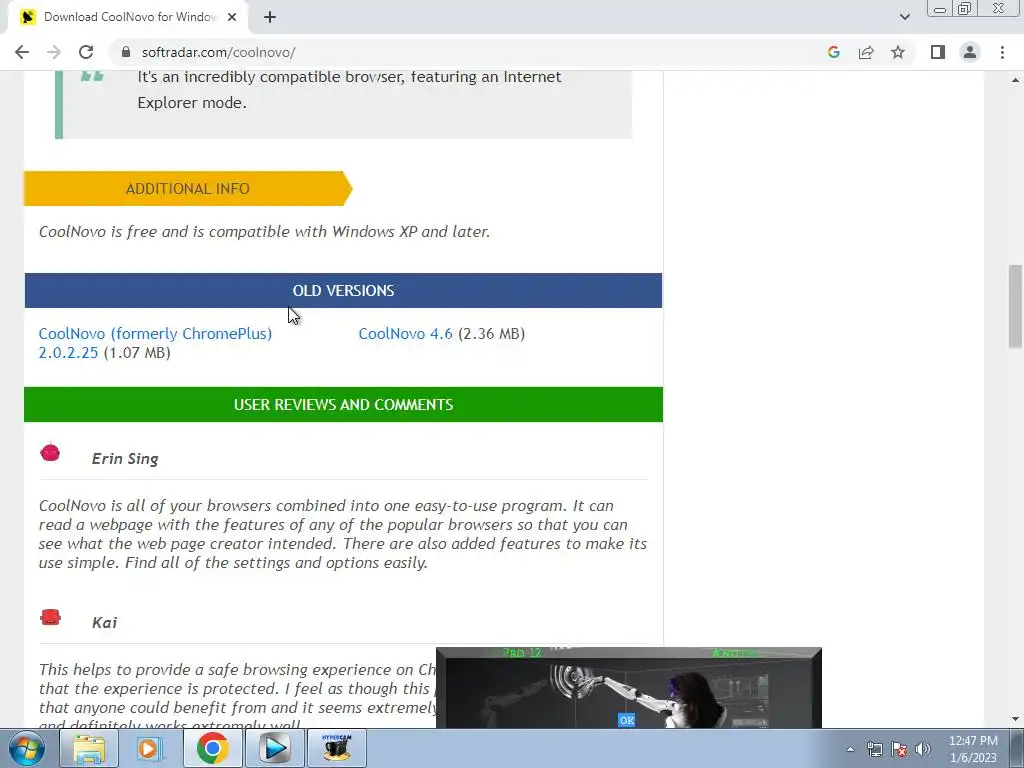Image resolution: width=1024 pixels, height=768 pixels.
Task: Click the scrollbar down arrow
Action: (x=1015, y=719)
